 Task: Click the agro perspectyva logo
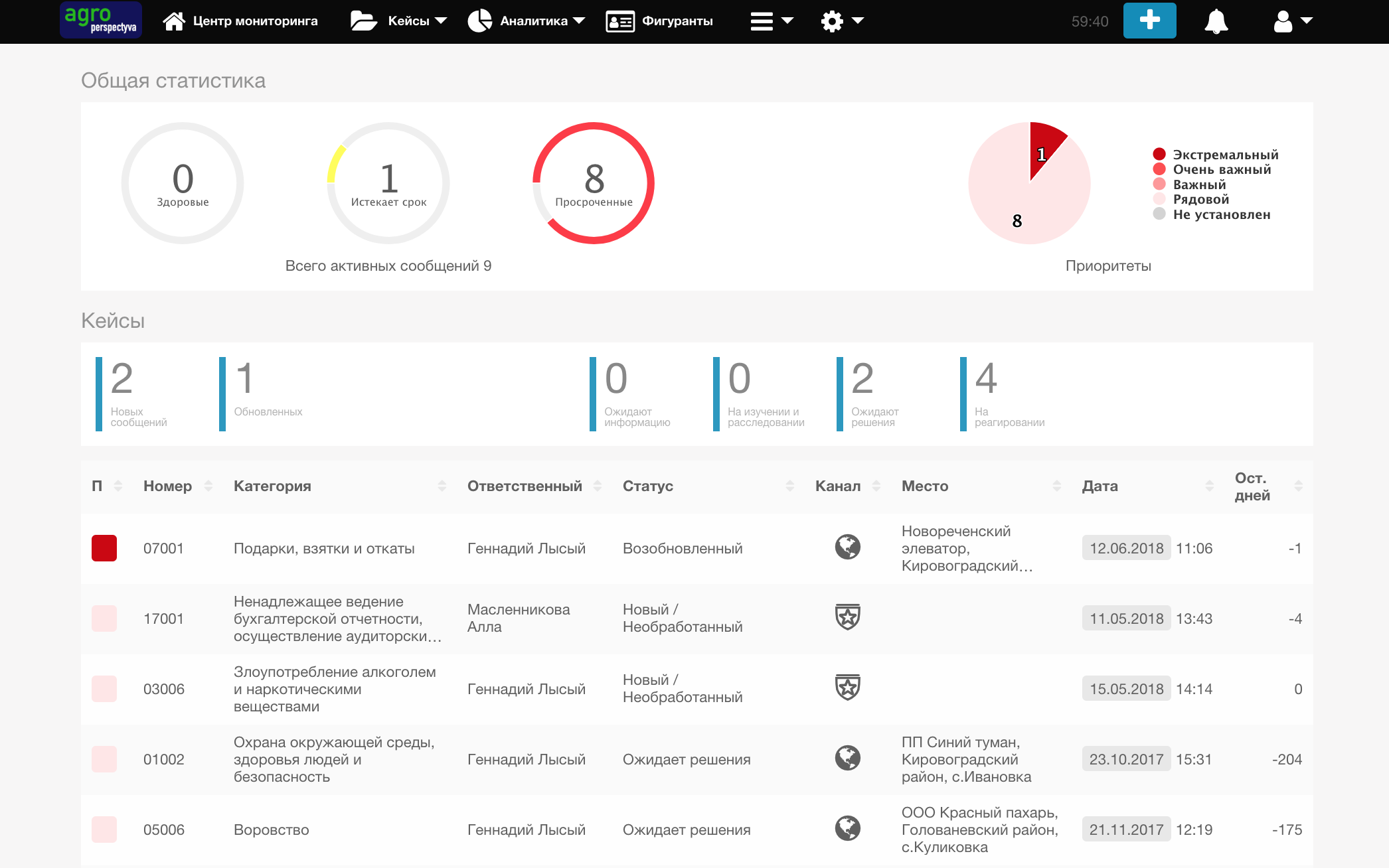coord(101,20)
